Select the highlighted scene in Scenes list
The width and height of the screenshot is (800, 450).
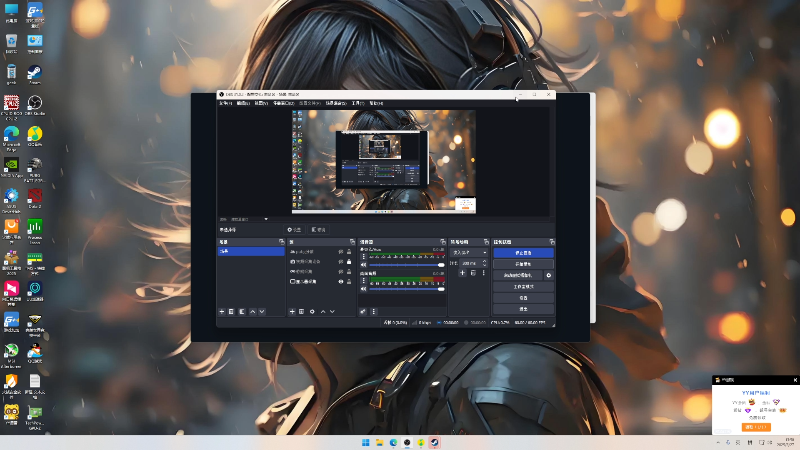(251, 251)
